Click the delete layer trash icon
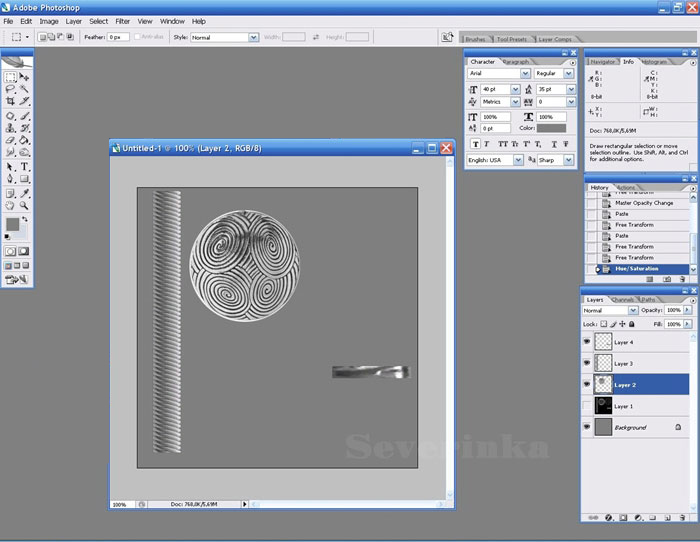Screen dimensions: 700x542 tap(682, 518)
